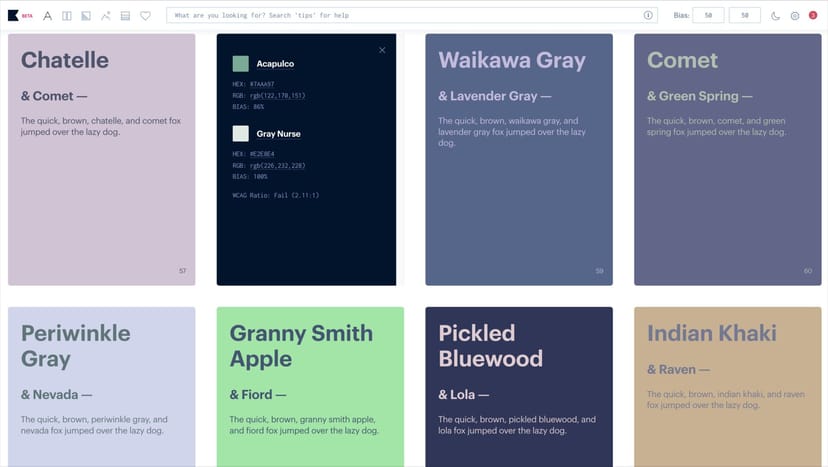Toggle dark mode with moon icon
Viewport: 828px width, 467px height.
pos(775,16)
